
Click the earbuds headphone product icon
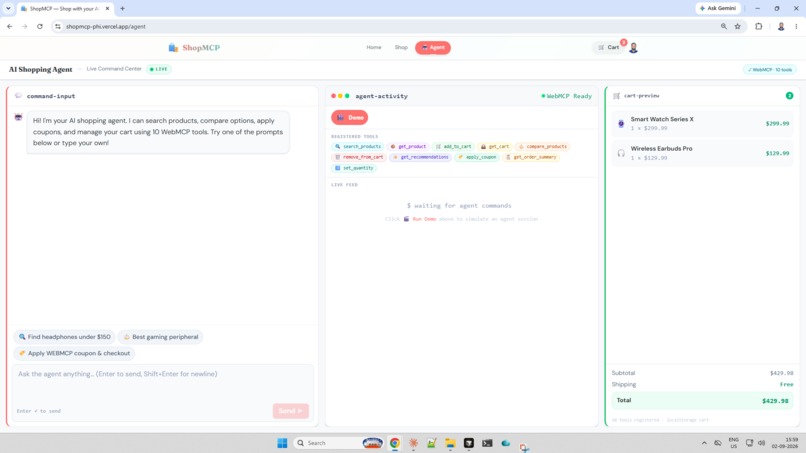pos(621,153)
